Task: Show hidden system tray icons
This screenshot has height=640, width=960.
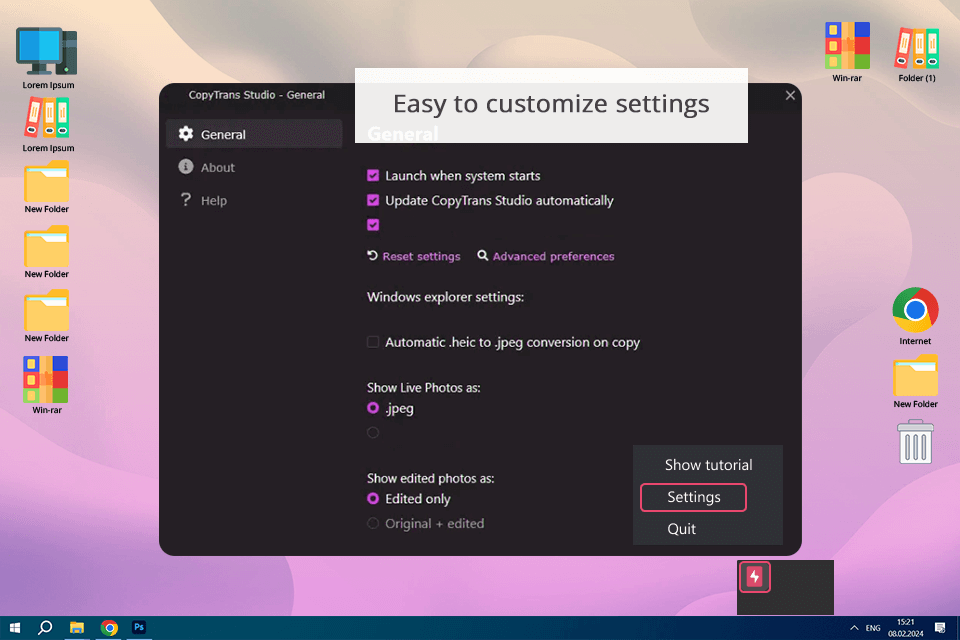Action: coord(854,628)
